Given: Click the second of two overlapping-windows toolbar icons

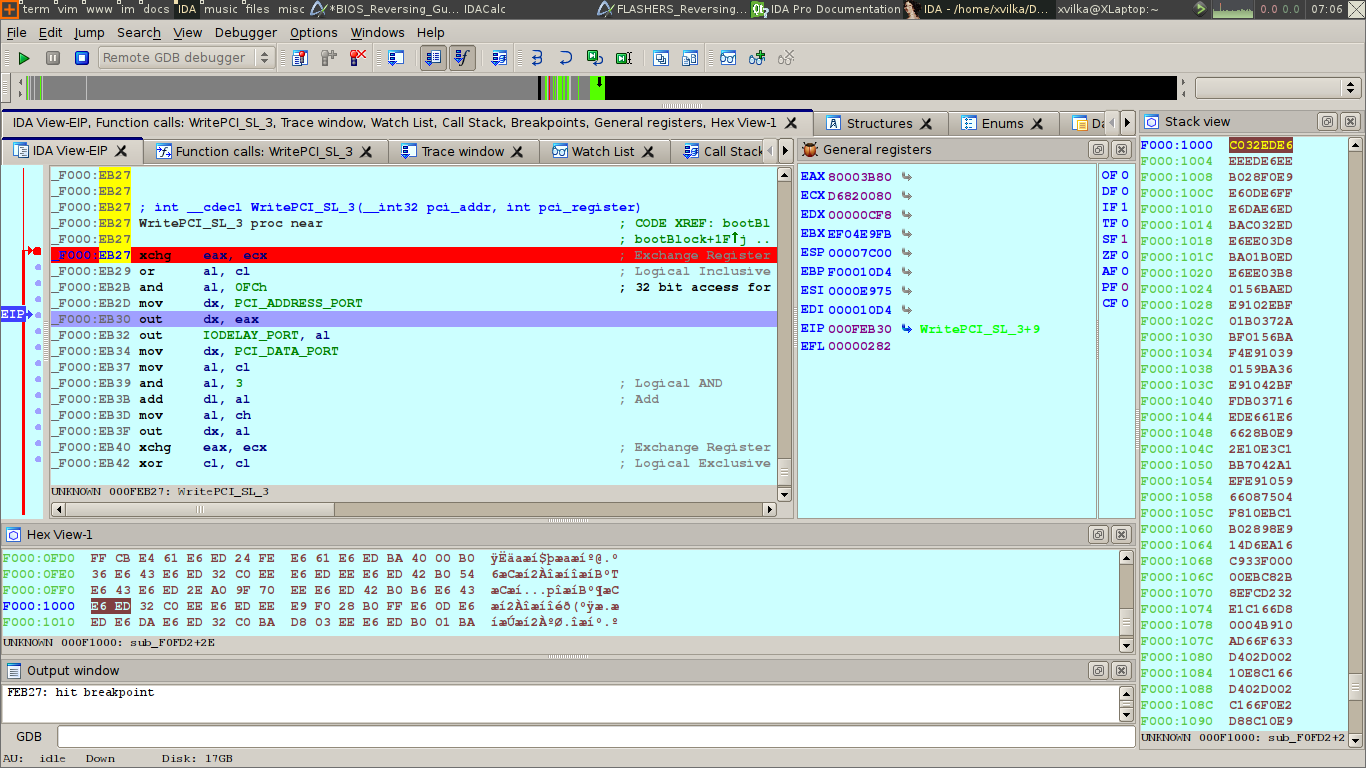Looking at the screenshot, I should 690,58.
